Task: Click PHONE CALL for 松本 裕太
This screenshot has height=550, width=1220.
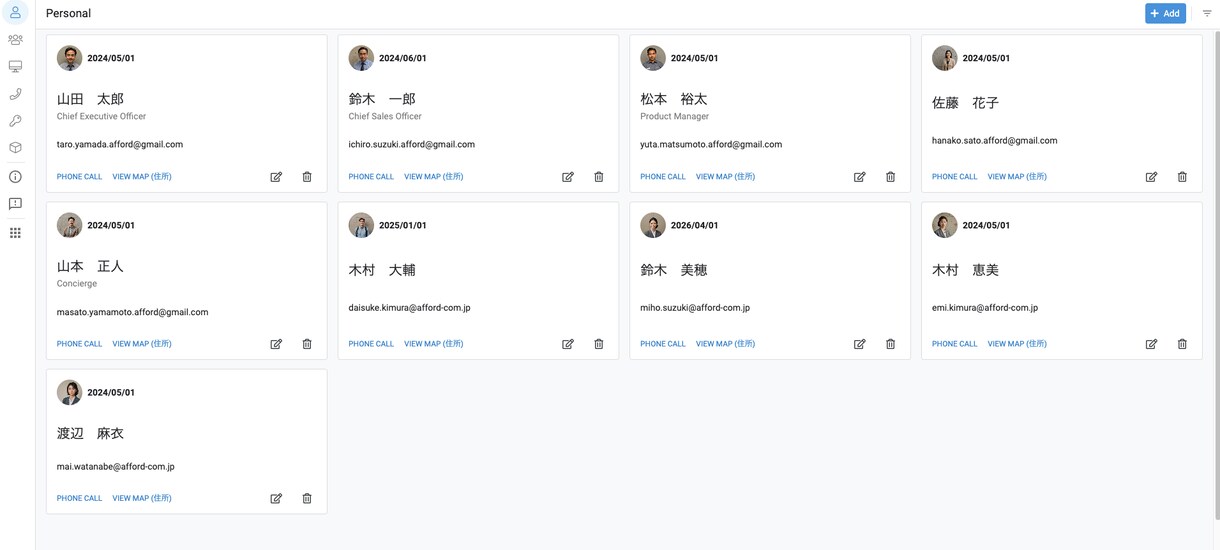Action: pos(663,177)
